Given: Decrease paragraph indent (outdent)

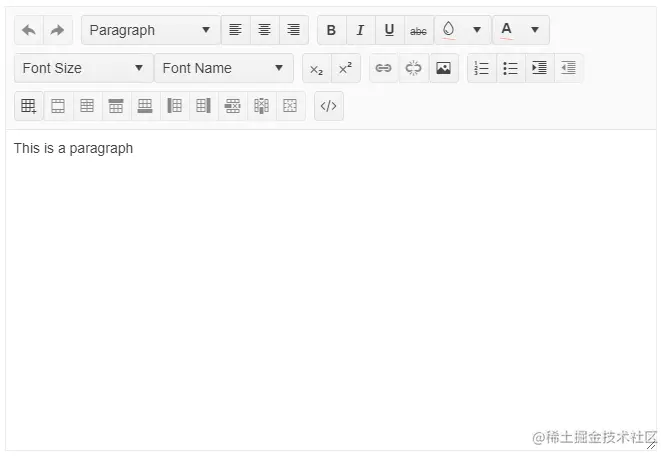Looking at the screenshot, I should [569, 68].
